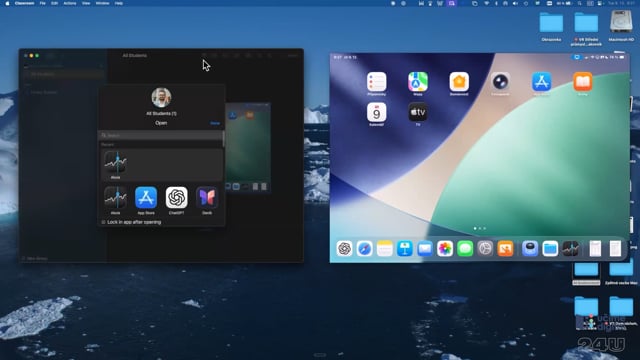Tap the orange Classroom app in the iPad dock
The width and height of the screenshot is (640, 360).
coord(505,249)
